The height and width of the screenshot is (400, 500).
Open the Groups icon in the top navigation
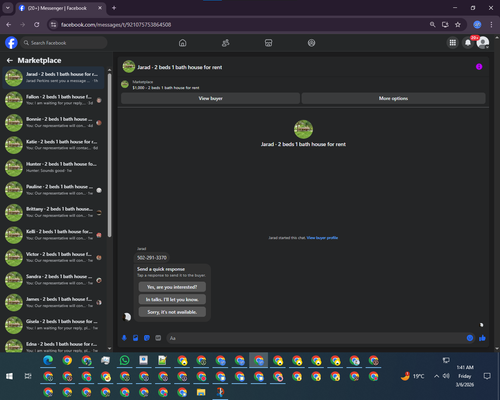[x=311, y=43]
